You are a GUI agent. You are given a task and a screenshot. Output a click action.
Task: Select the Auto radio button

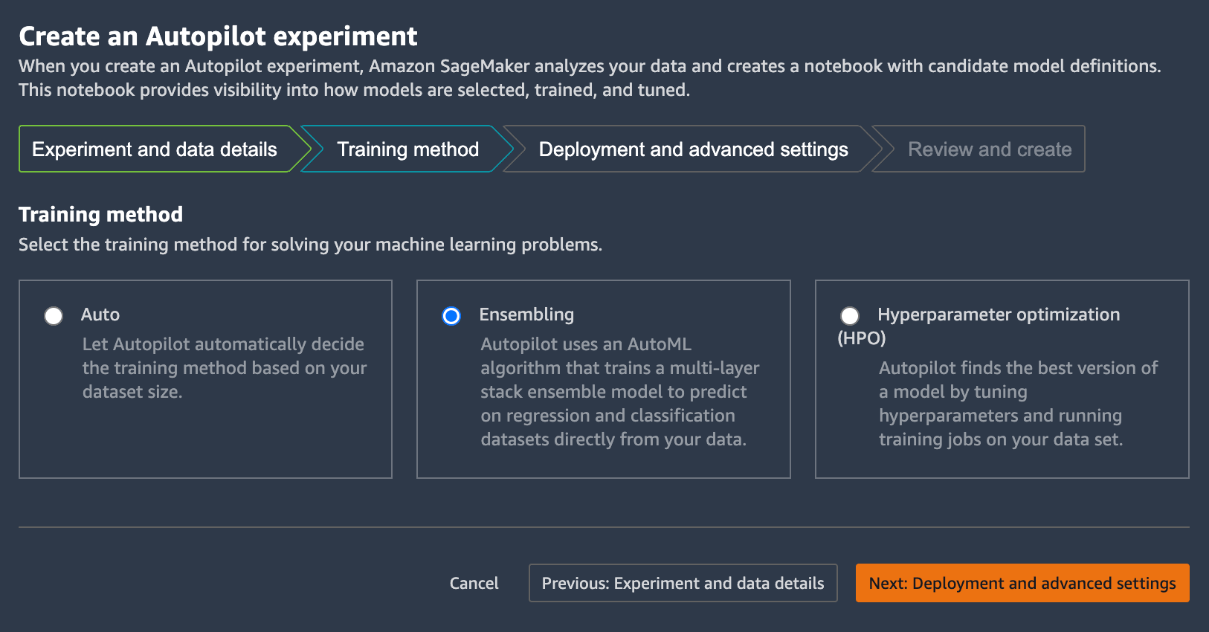[x=53, y=316]
